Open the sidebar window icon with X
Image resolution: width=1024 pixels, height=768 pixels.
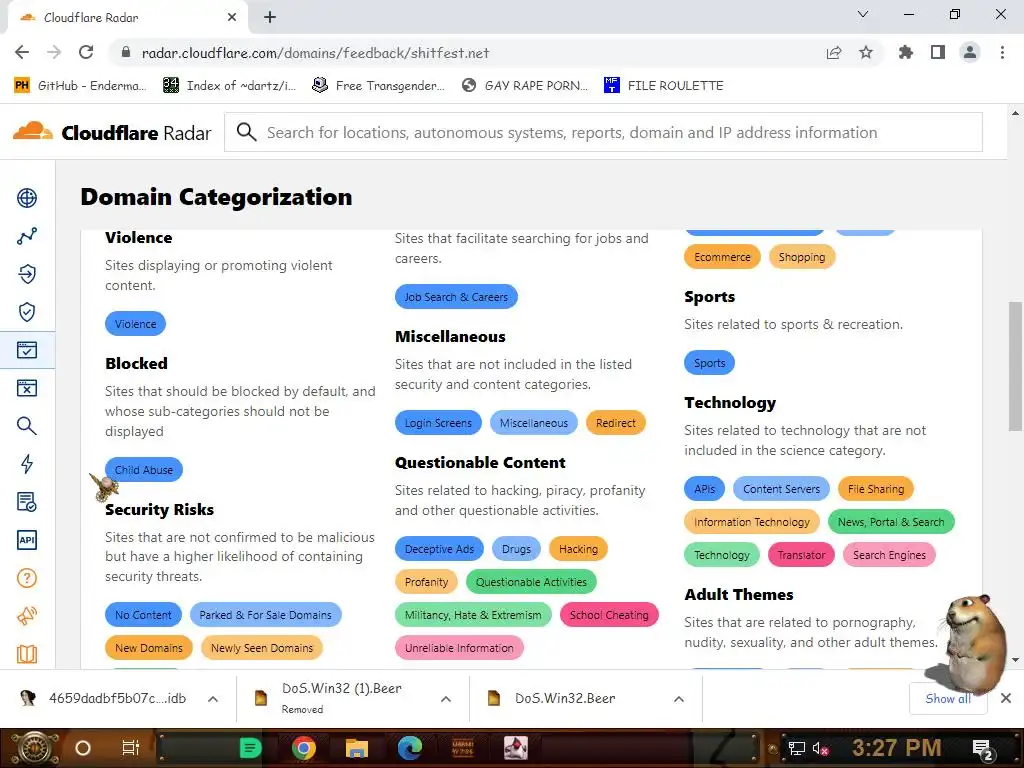click(27, 388)
